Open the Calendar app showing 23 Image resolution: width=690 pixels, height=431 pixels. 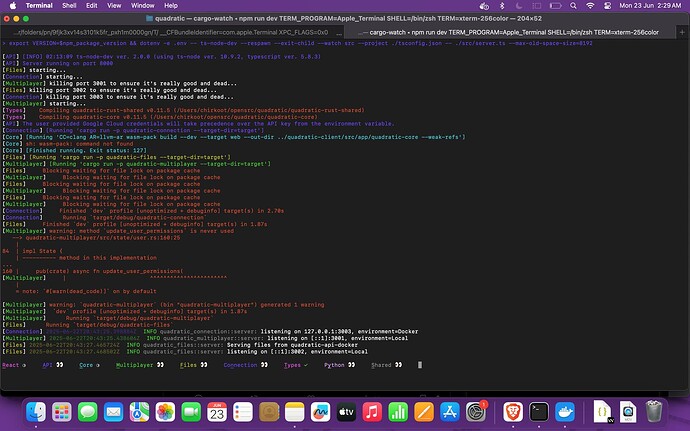(x=217, y=413)
